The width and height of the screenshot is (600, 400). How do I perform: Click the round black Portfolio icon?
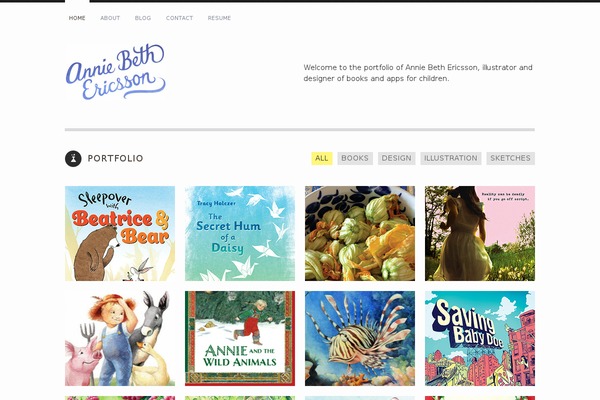[73, 158]
